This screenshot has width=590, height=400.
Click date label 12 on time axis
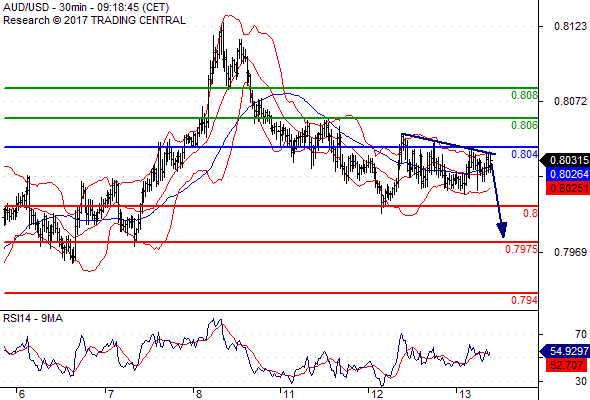[x=377, y=394]
